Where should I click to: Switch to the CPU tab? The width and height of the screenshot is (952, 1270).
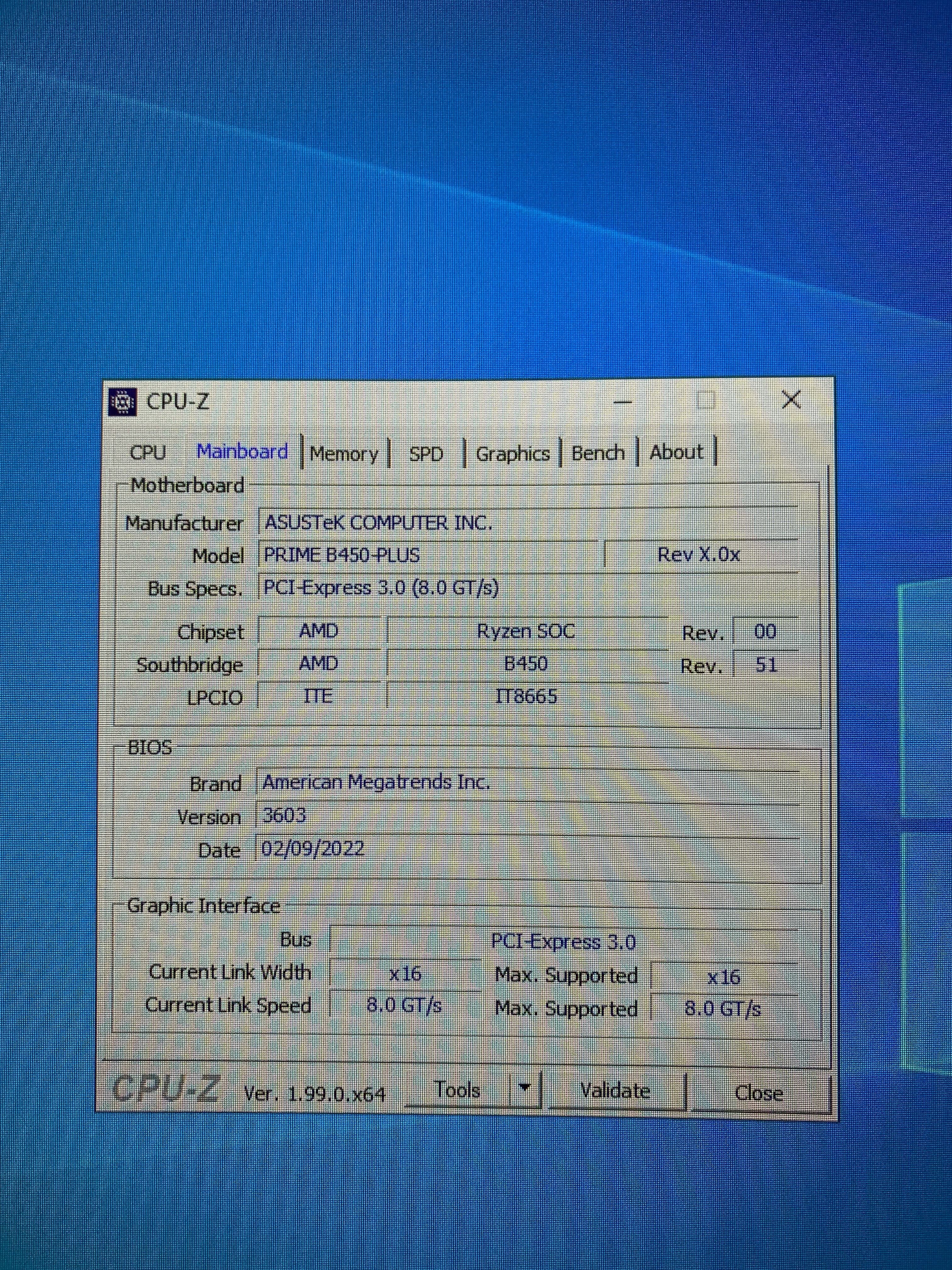tap(147, 452)
